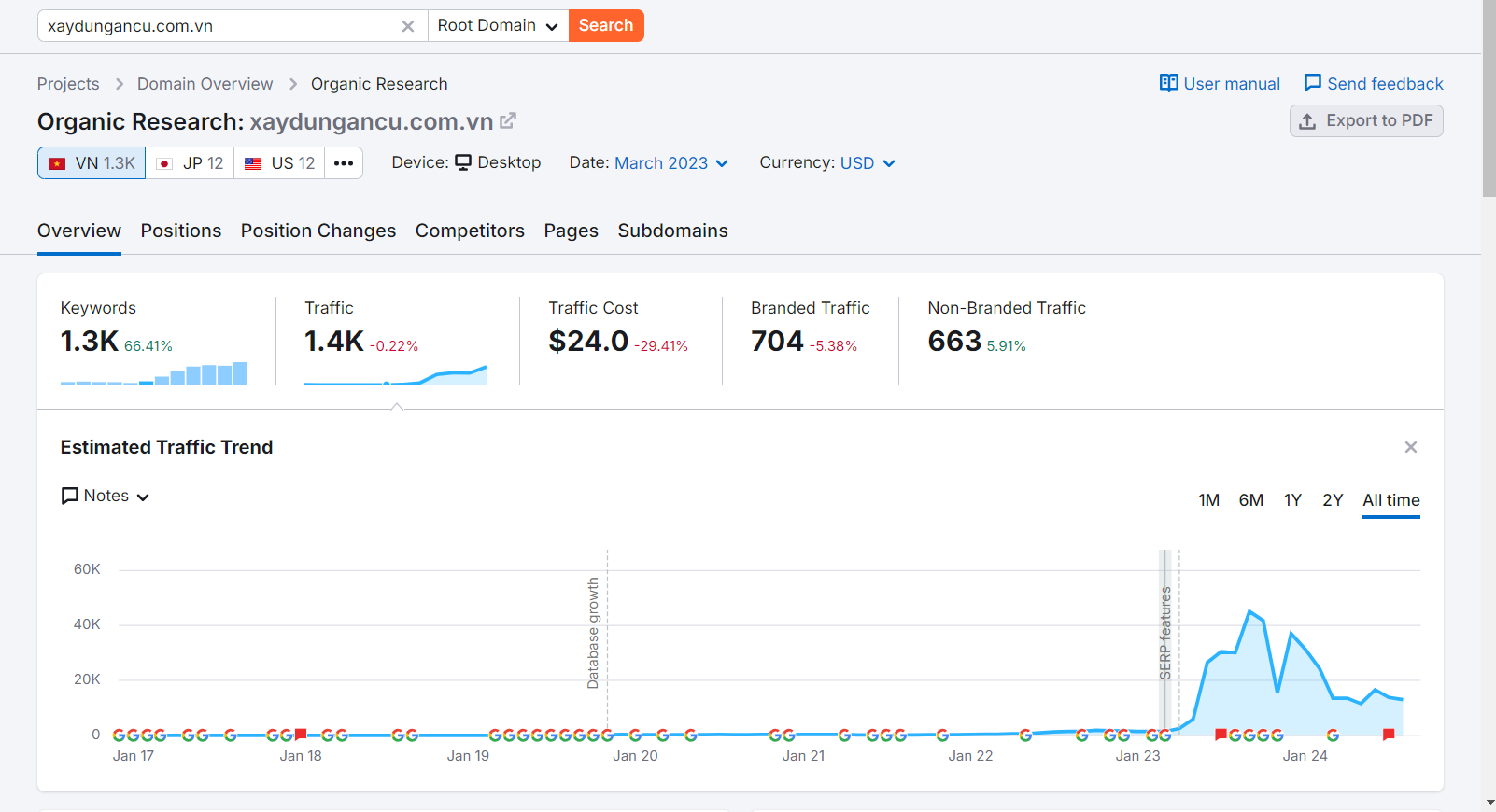Click the Send feedback chat icon

coord(1312,83)
